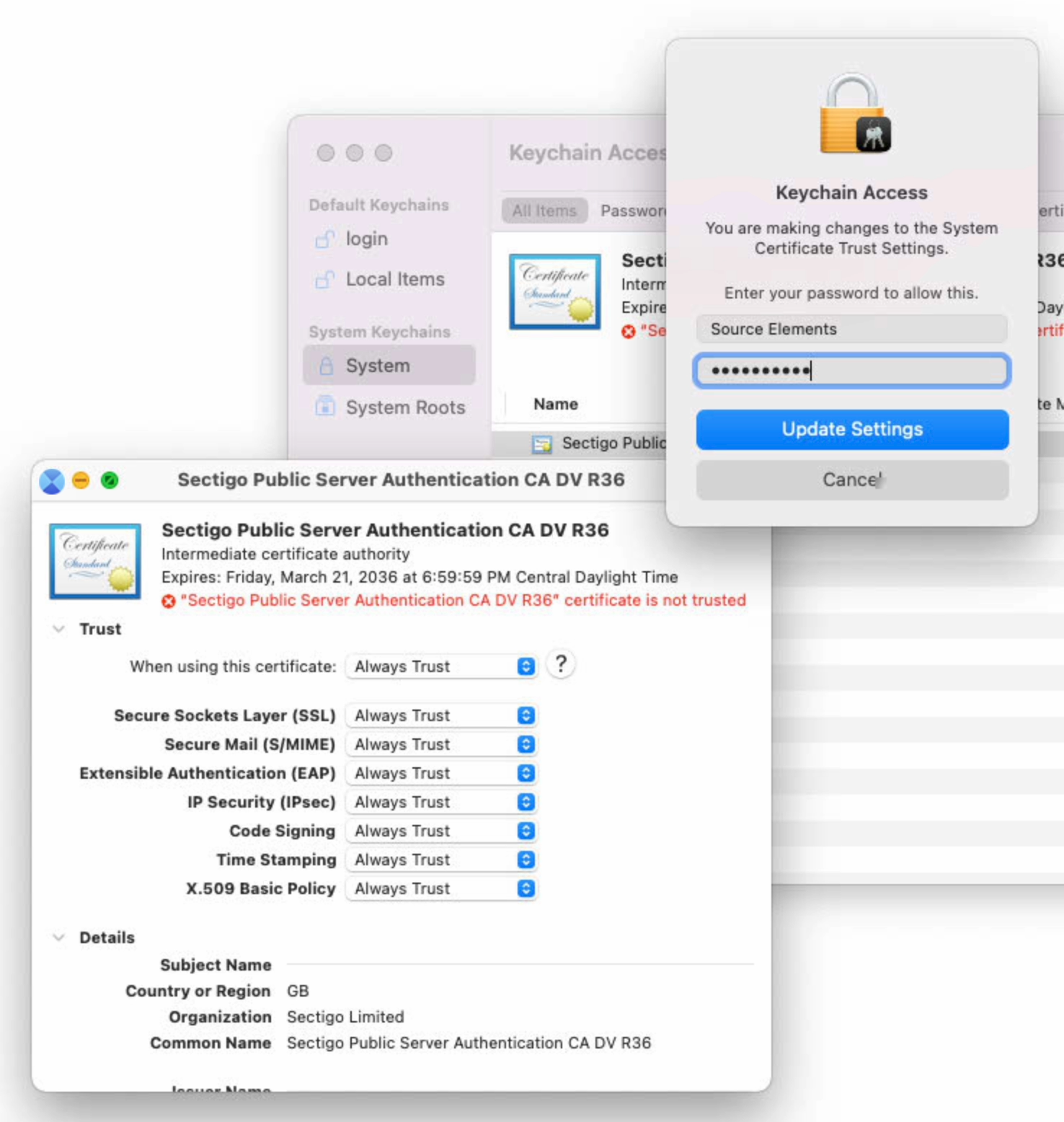Click the Local Items keychain icon
The width and height of the screenshot is (1064, 1122).
325,279
